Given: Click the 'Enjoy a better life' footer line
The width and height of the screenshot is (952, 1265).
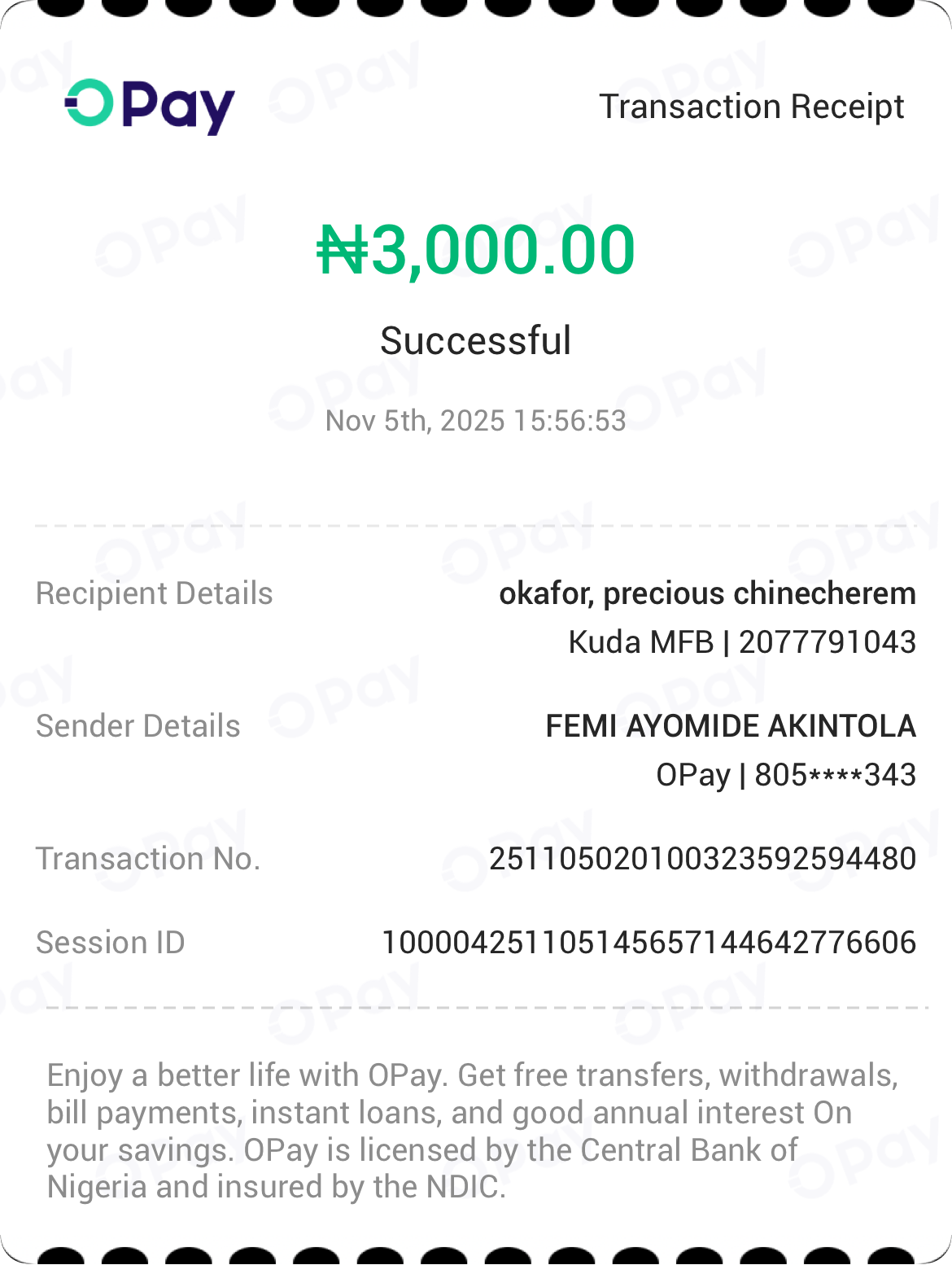Looking at the screenshot, I should coord(472,1075).
